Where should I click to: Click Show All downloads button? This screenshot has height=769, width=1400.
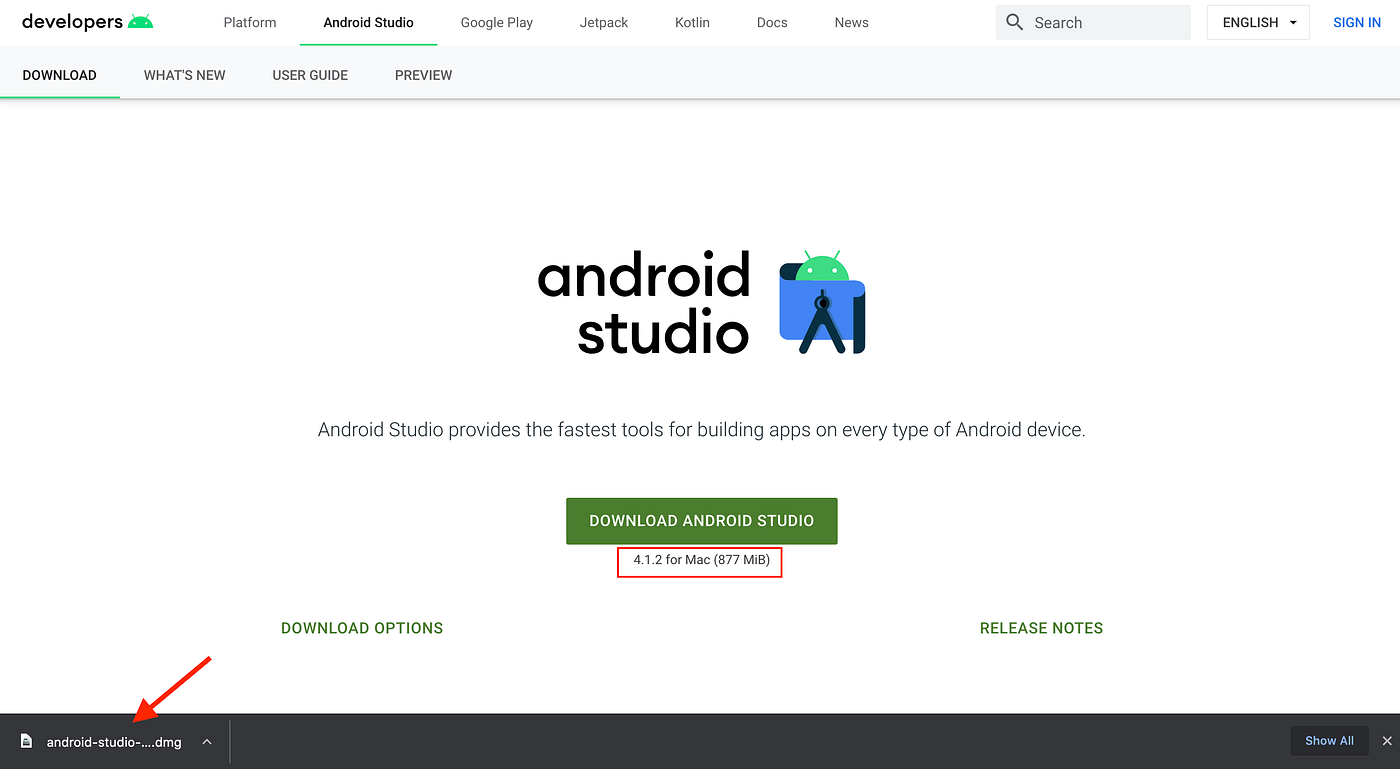[1329, 741]
